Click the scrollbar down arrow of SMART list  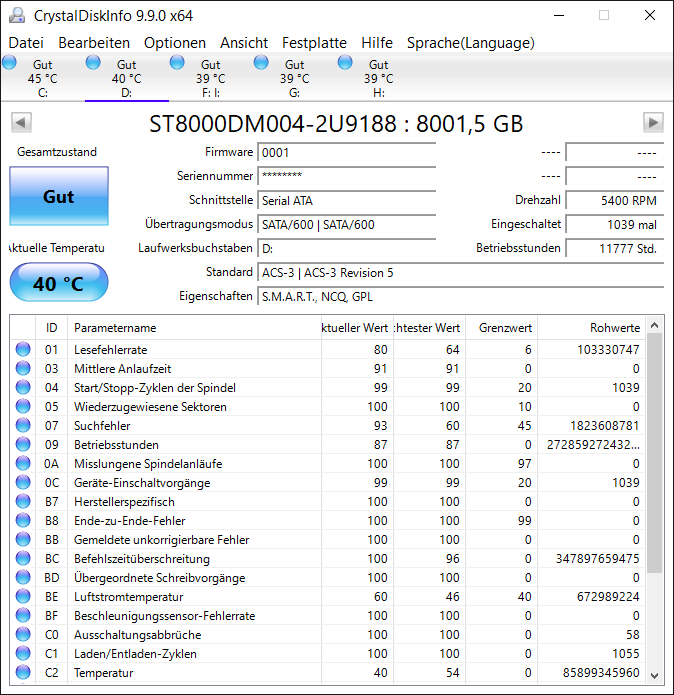tap(655, 675)
